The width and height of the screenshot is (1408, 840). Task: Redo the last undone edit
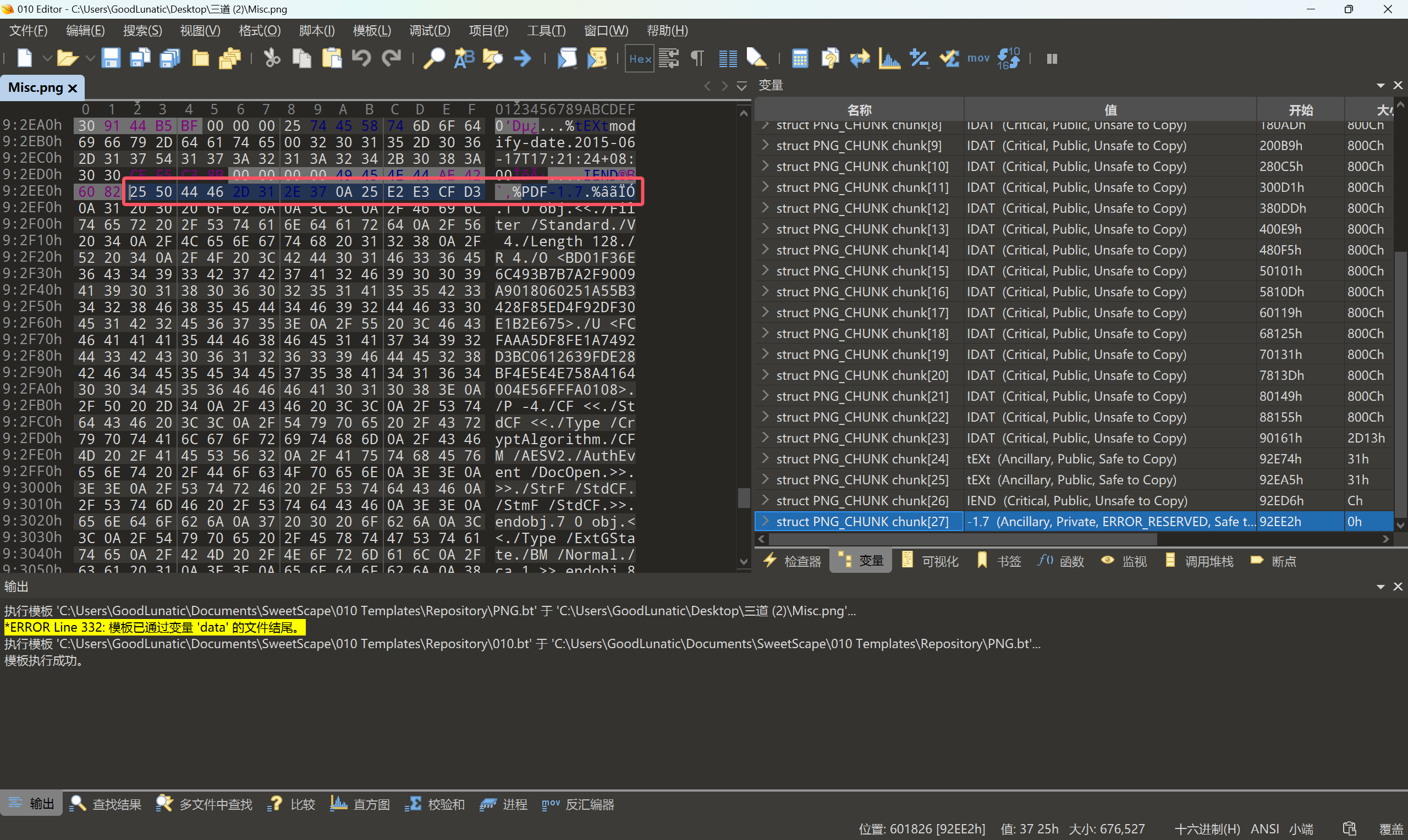coord(391,58)
